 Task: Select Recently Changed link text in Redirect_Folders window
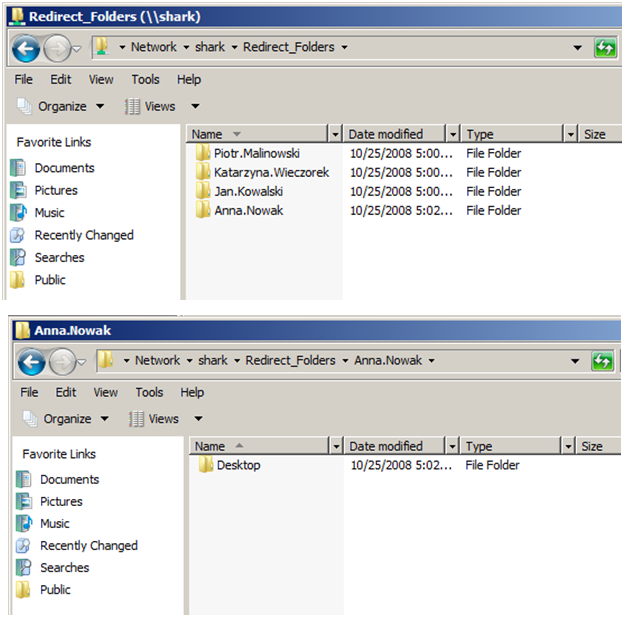(x=84, y=235)
